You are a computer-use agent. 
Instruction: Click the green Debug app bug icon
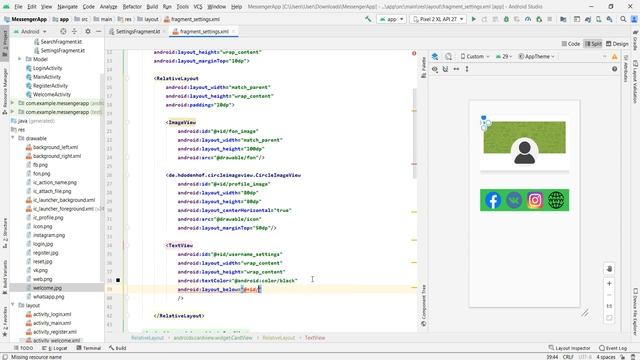(506, 19)
